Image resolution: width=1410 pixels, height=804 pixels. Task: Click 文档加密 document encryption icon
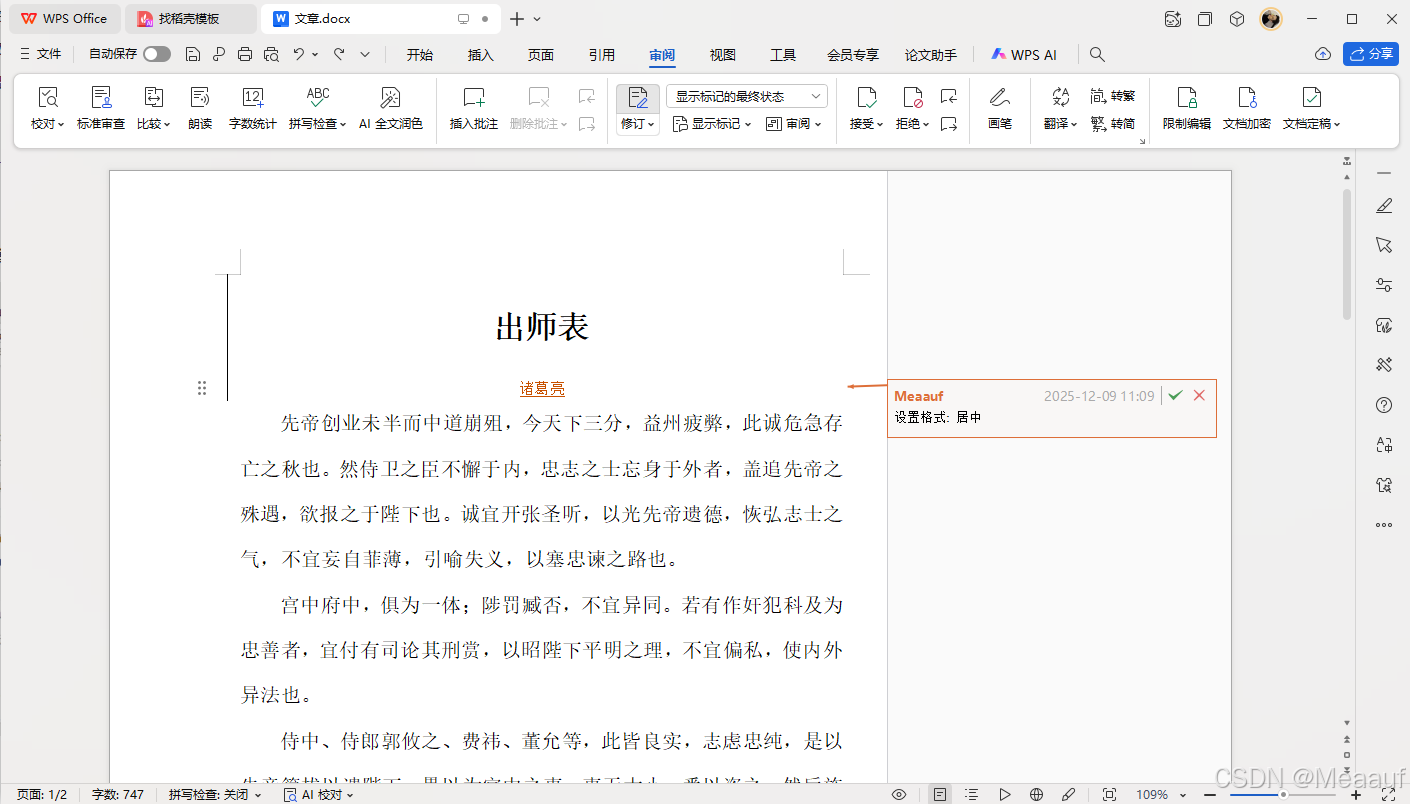[1247, 97]
